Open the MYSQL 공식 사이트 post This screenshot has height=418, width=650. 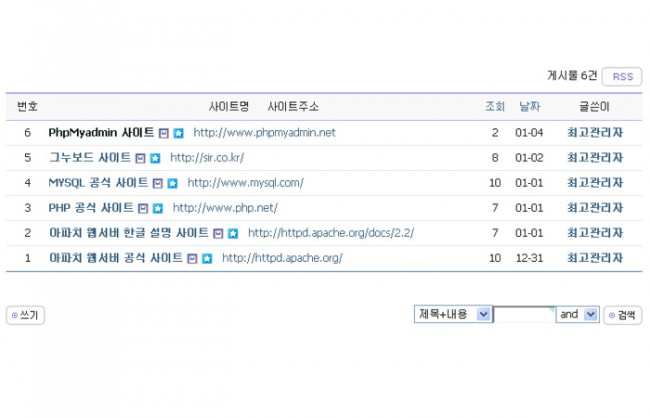98,182
